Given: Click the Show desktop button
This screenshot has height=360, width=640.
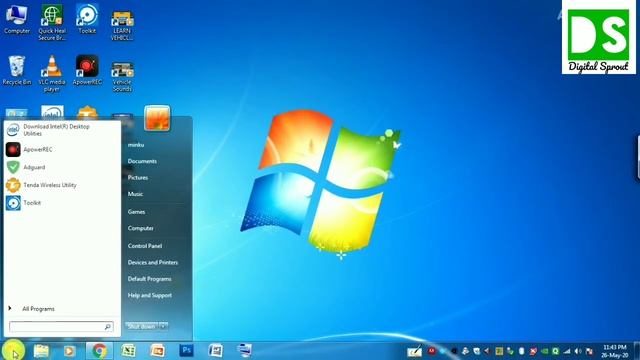Looking at the screenshot, I should 637,351.
